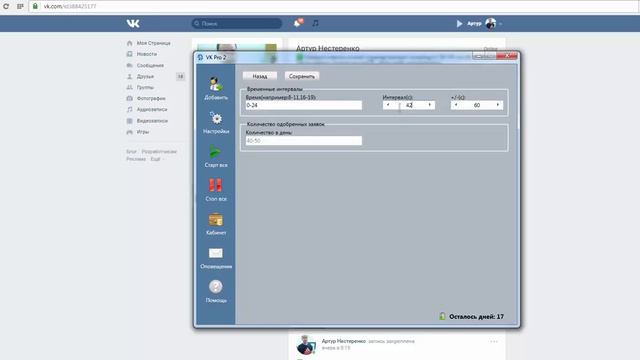
Task: Click the Количество в день input field
Action: pyautogui.click(x=304, y=141)
